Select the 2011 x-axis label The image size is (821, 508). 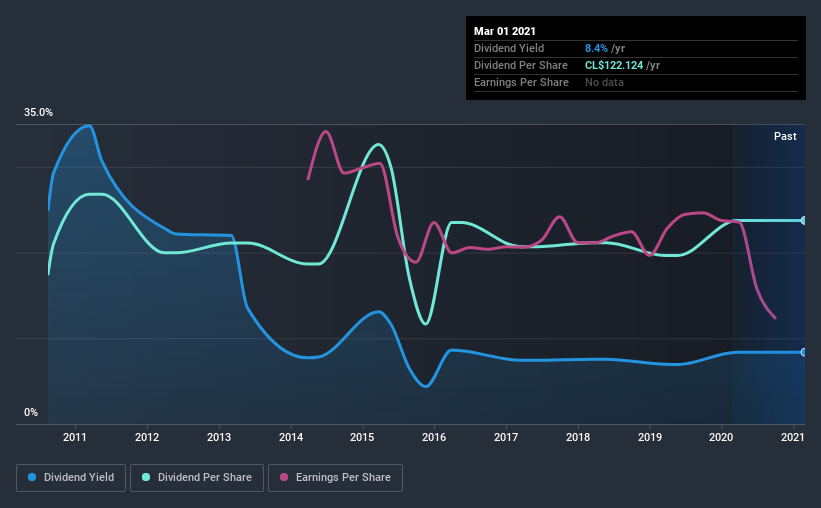coord(75,437)
